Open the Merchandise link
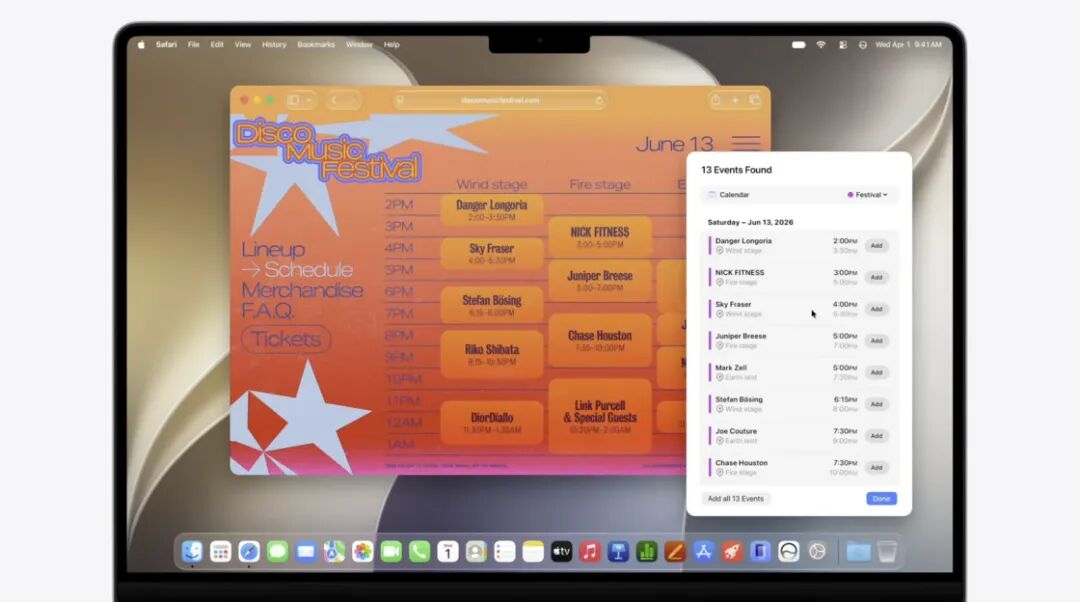 [302, 290]
